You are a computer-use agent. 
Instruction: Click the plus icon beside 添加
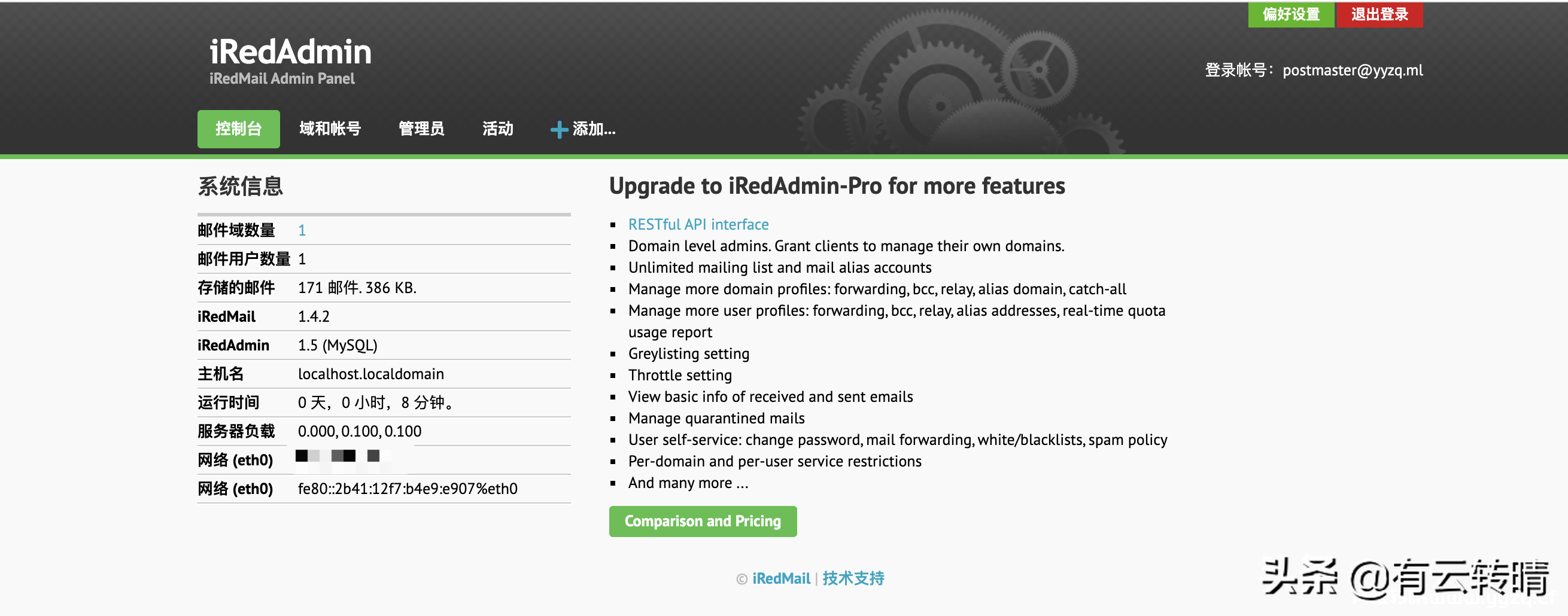pos(559,130)
